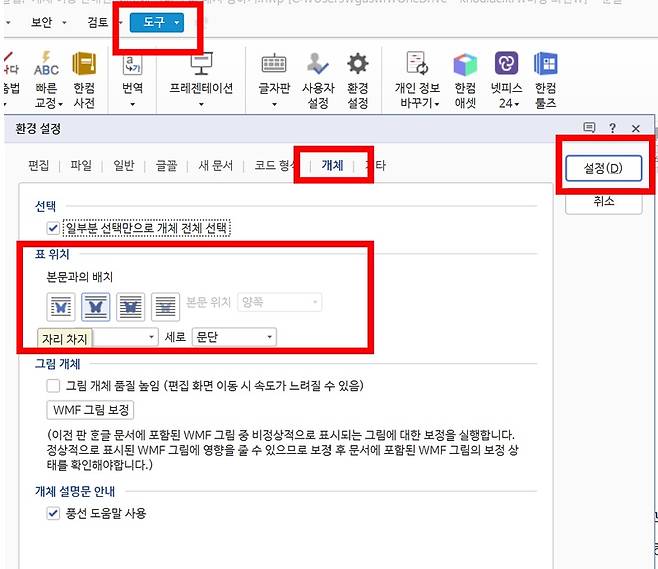Open the 본문 위치 양쪽 dropdown
The height and width of the screenshot is (569, 658).
279,302
